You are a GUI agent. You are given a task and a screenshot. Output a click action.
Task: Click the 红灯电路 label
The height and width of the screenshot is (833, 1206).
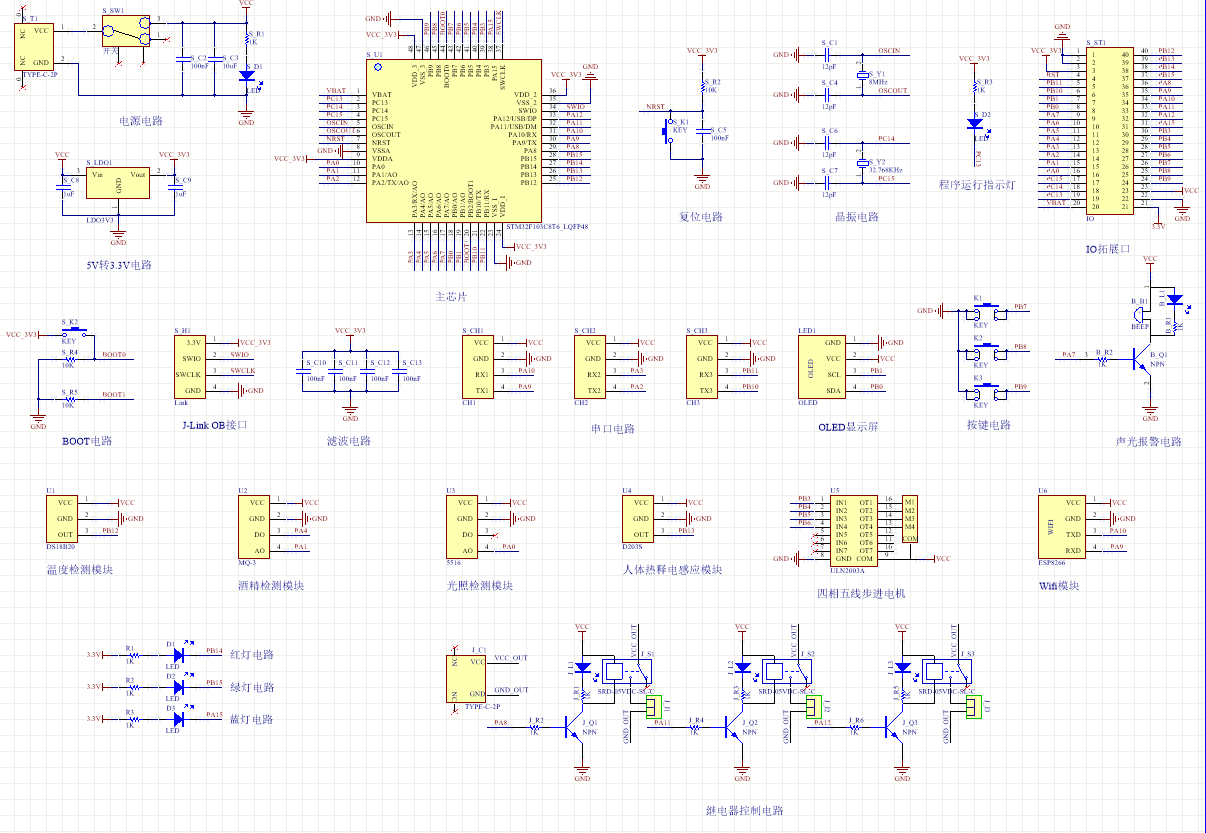pyautogui.click(x=252, y=655)
